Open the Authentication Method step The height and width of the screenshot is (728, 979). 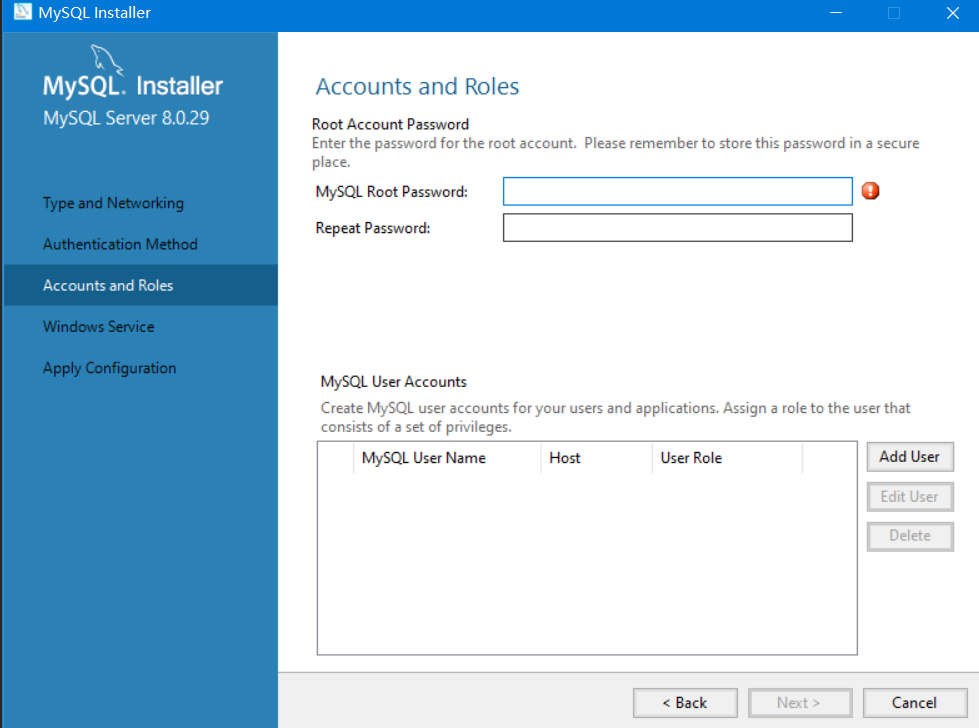pyautogui.click(x=119, y=244)
